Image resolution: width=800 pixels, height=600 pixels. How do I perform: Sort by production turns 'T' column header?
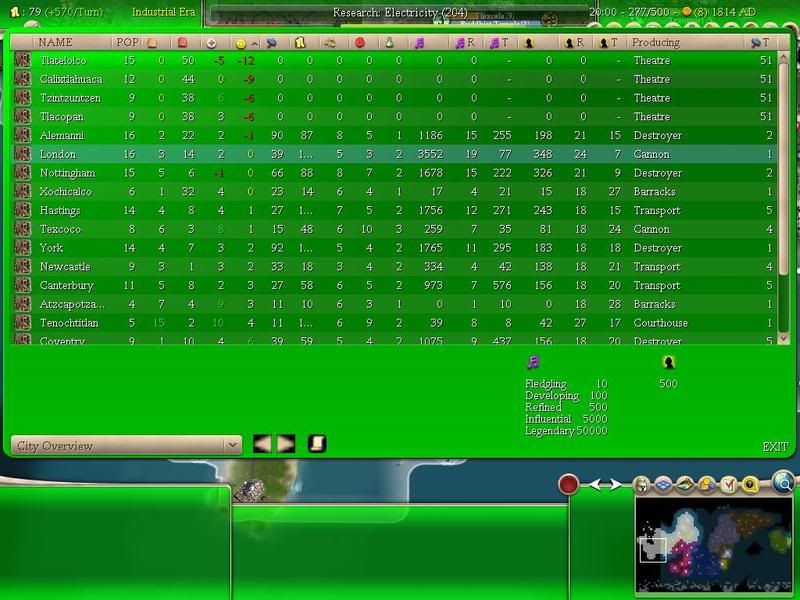[760, 43]
